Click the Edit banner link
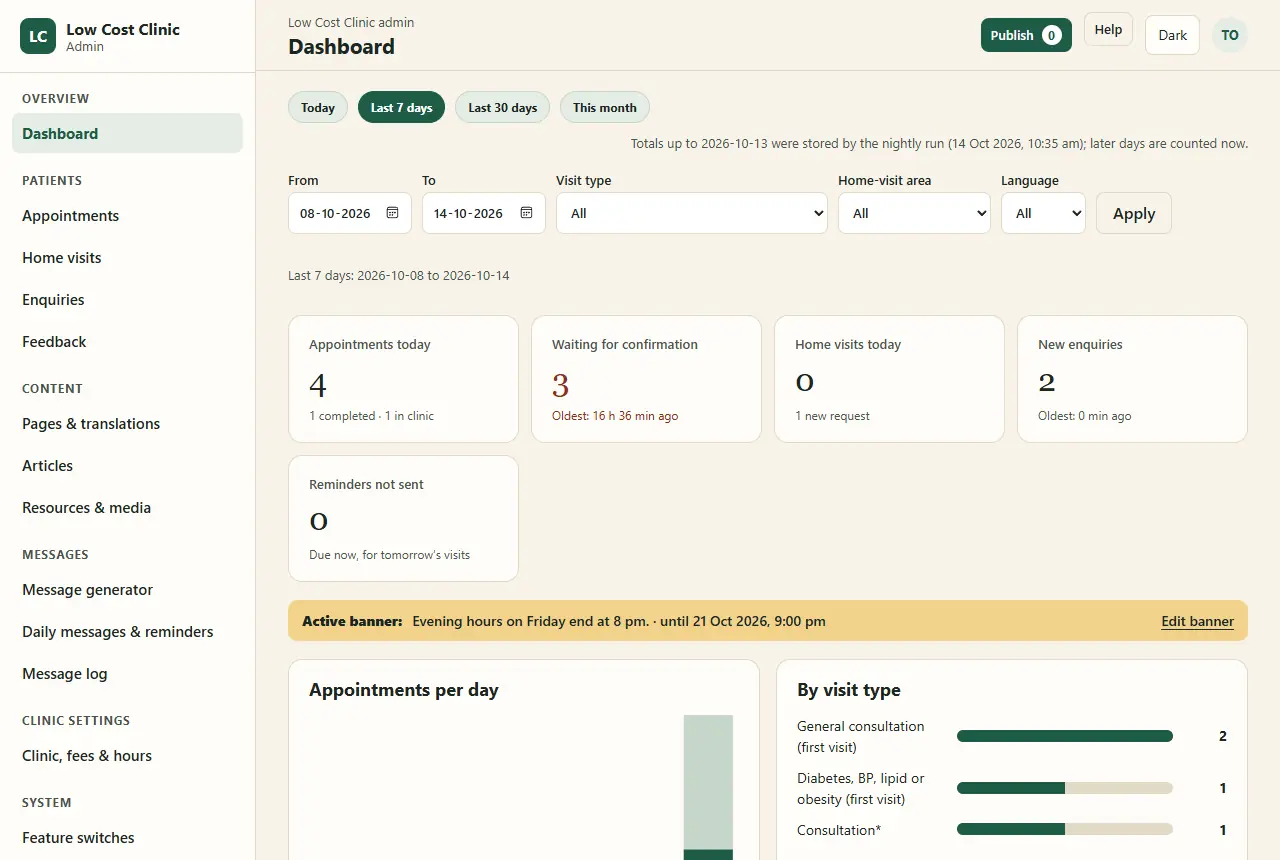The height and width of the screenshot is (860, 1280). (x=1197, y=621)
